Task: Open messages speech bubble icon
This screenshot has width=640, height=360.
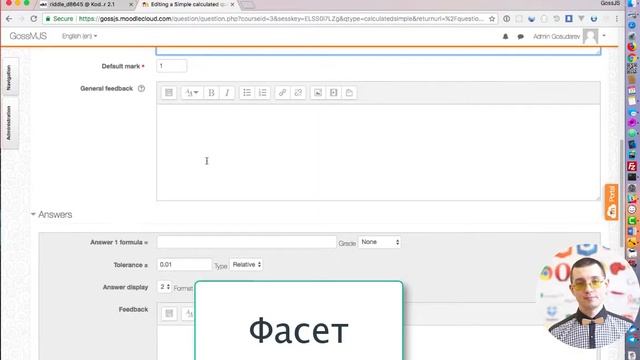Action: [x=520, y=36]
